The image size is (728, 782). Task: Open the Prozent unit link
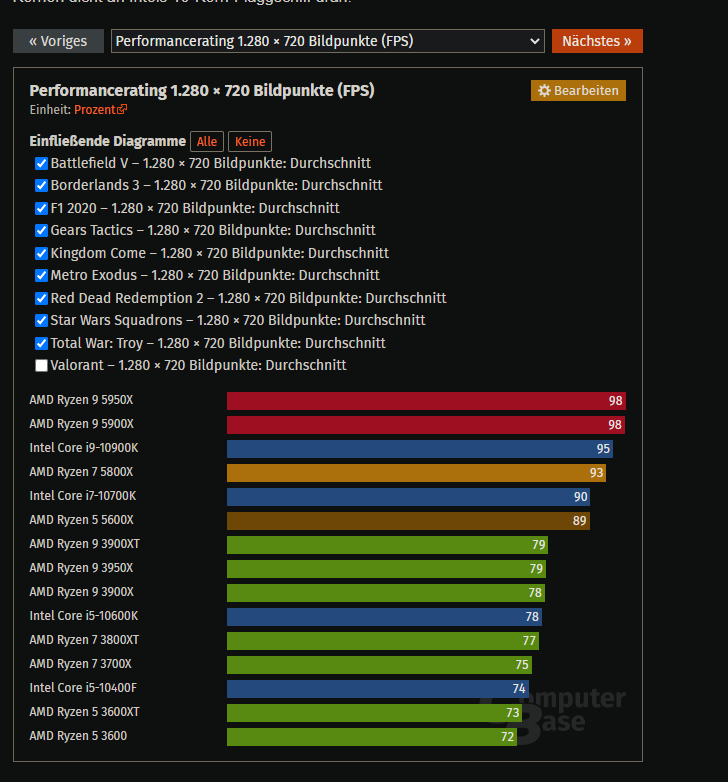coord(95,109)
